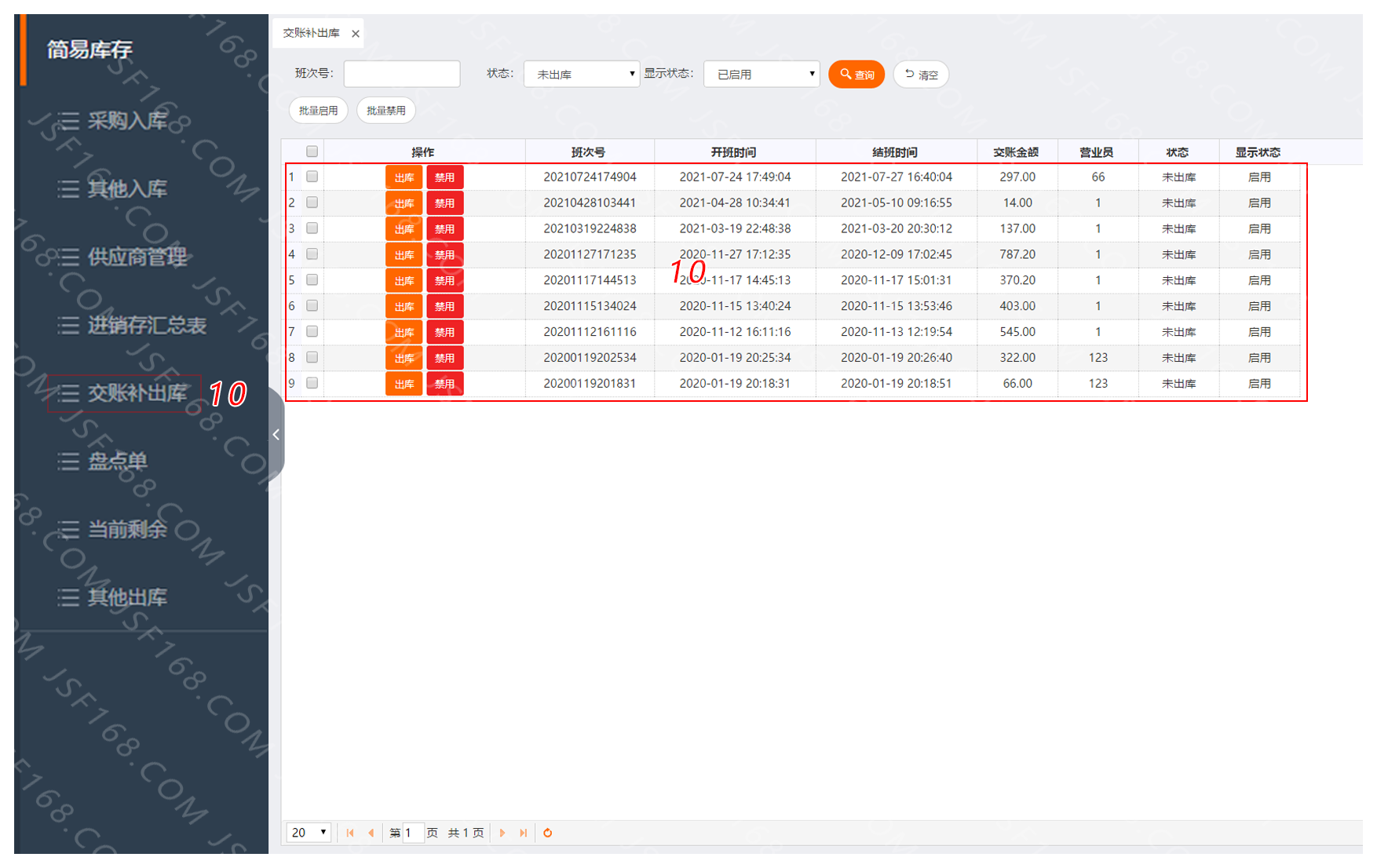Open the 显示状态 dropdown showing 已启用
1377x868 pixels.
point(762,74)
